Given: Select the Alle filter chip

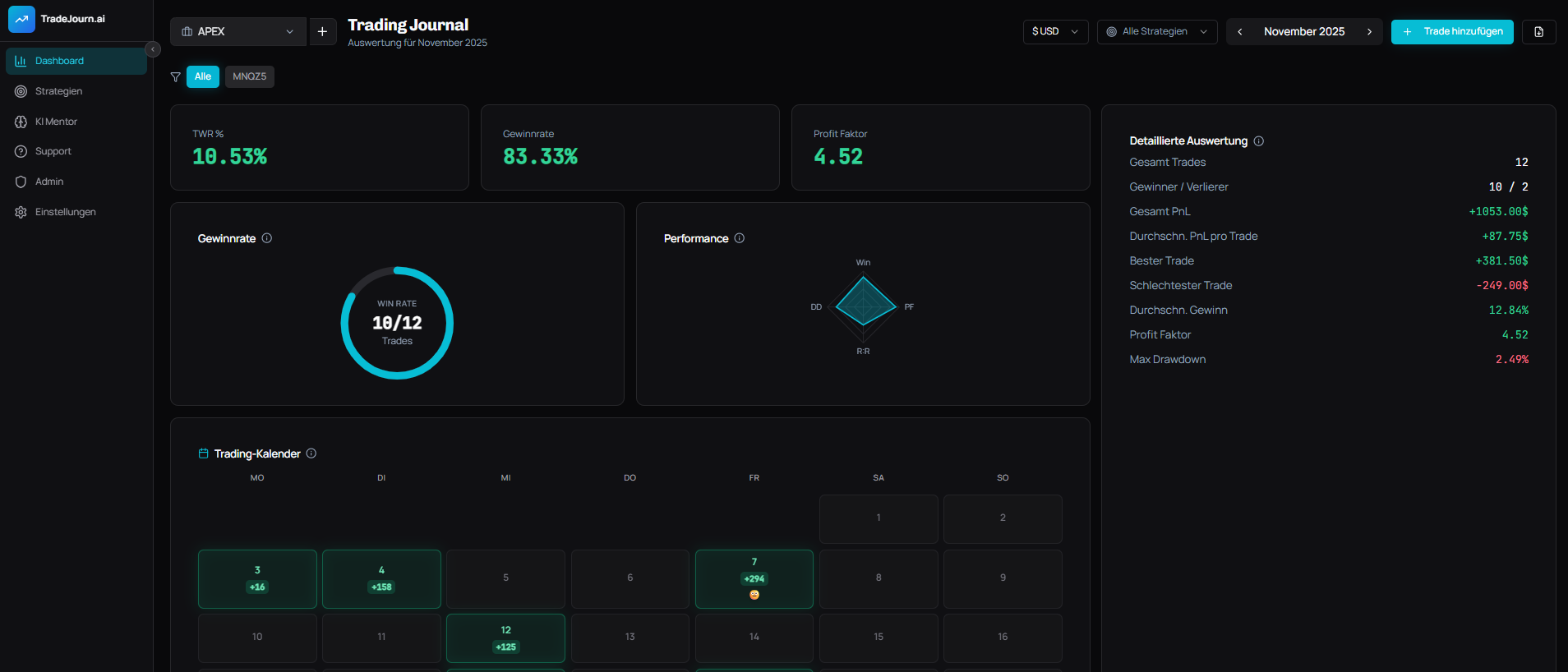Looking at the screenshot, I should tap(203, 76).
